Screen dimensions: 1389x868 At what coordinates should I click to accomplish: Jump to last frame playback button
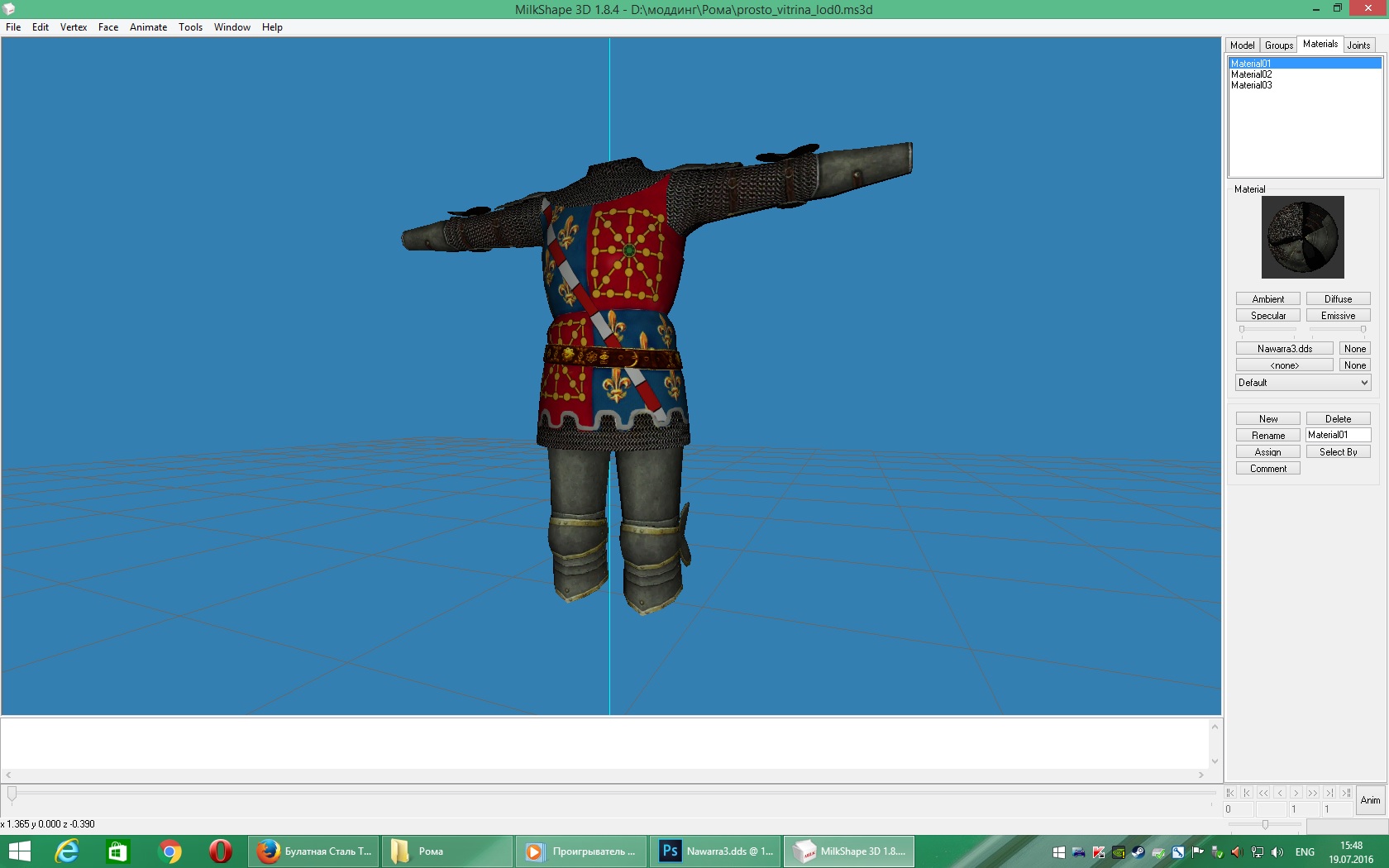click(x=1346, y=793)
